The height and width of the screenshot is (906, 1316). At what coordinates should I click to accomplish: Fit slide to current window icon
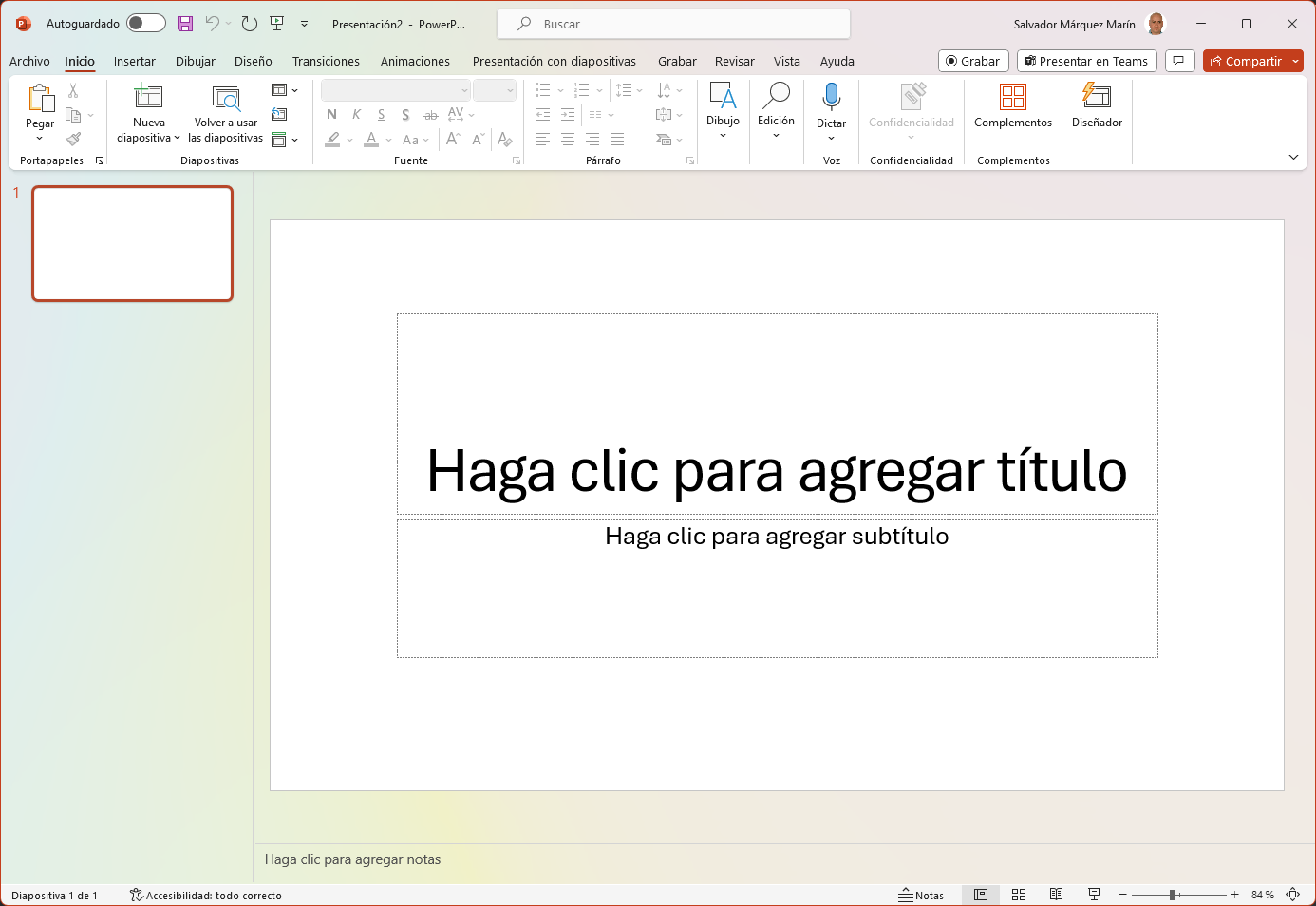(1293, 895)
